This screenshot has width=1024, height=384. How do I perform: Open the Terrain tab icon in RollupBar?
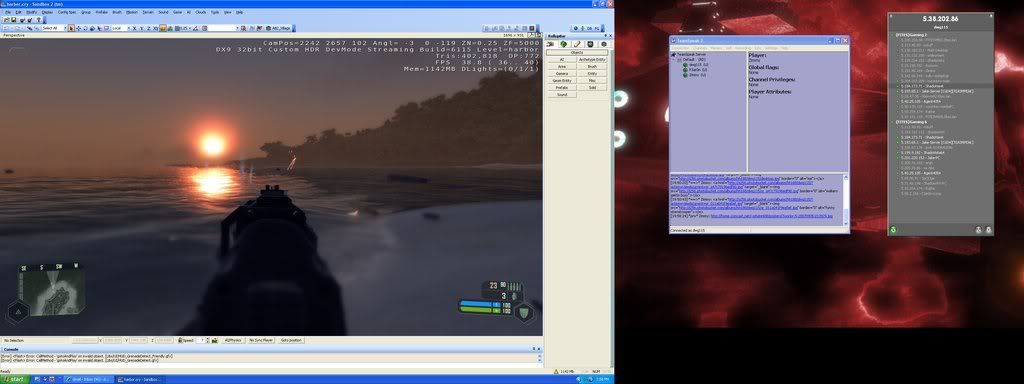click(564, 44)
